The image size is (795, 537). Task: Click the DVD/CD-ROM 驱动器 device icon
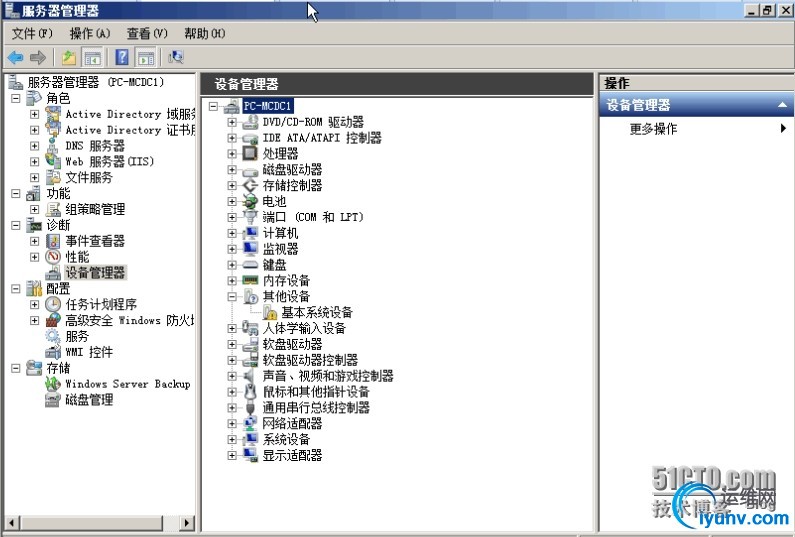(x=250, y=122)
